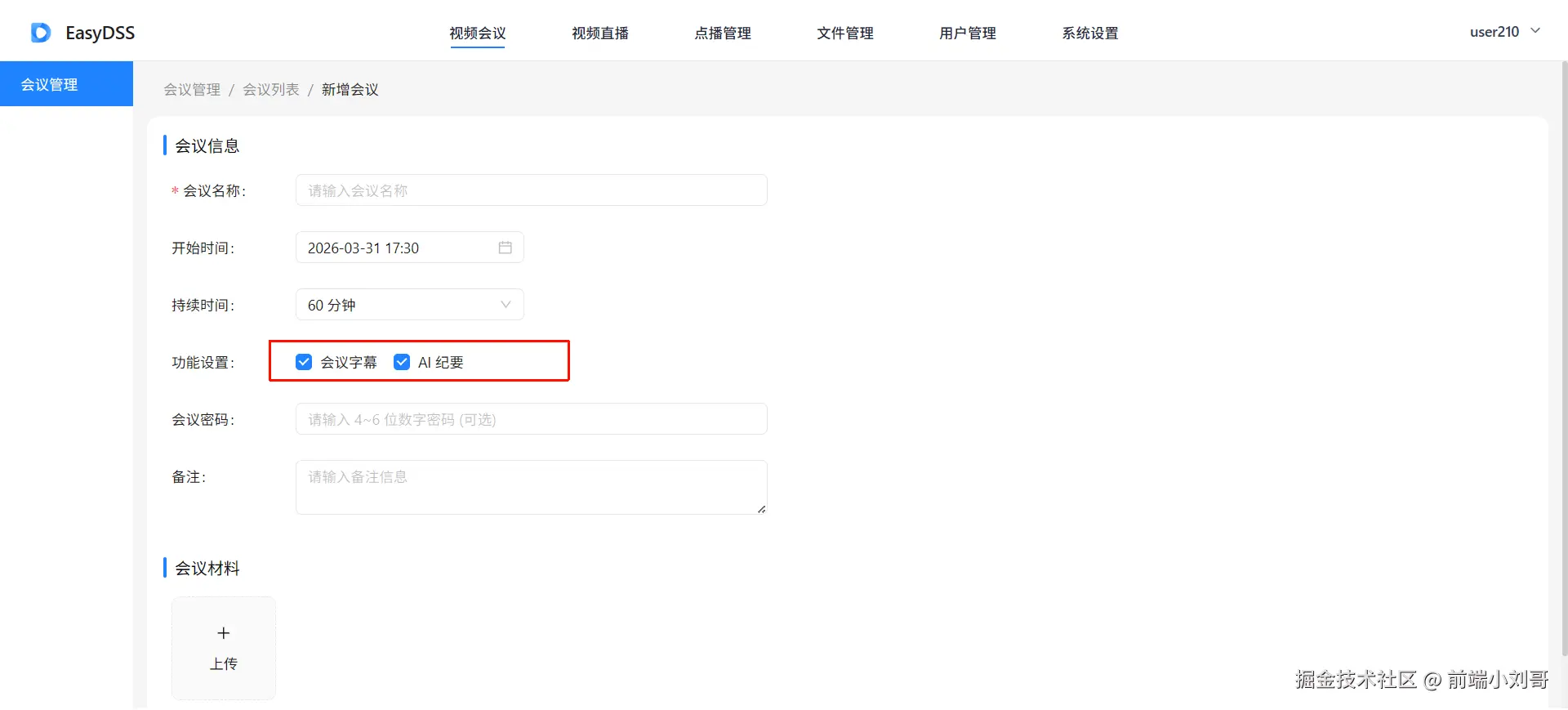Focus the 会议密码 input field

coord(532,419)
